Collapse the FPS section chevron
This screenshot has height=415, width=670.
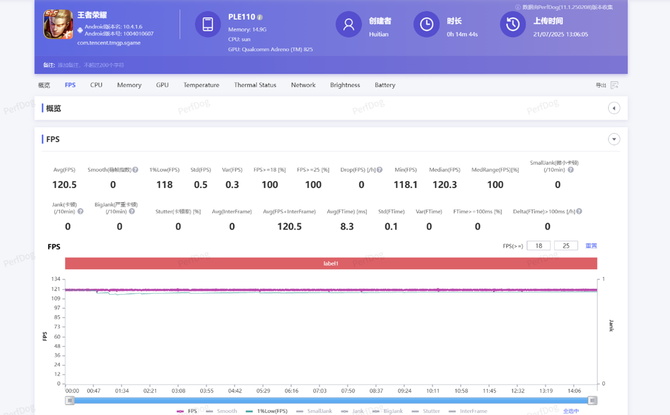(x=614, y=139)
